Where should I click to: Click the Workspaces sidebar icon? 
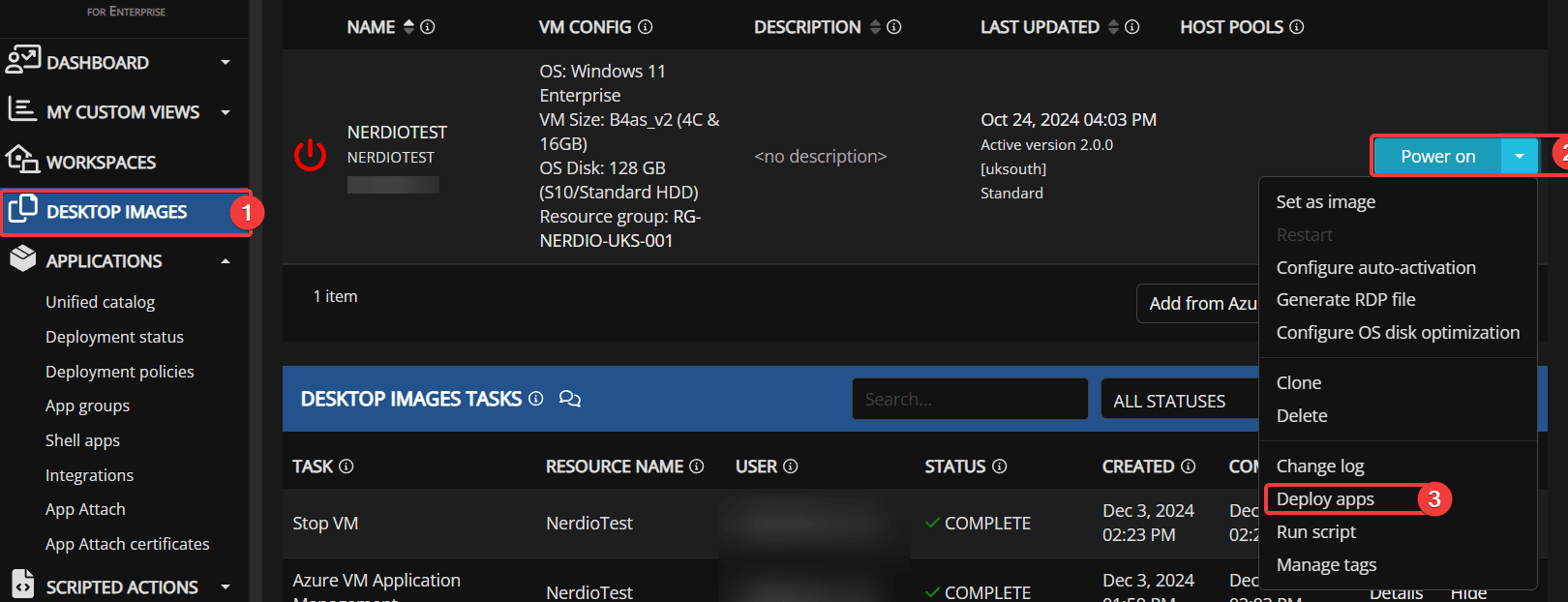pyautogui.click(x=22, y=160)
